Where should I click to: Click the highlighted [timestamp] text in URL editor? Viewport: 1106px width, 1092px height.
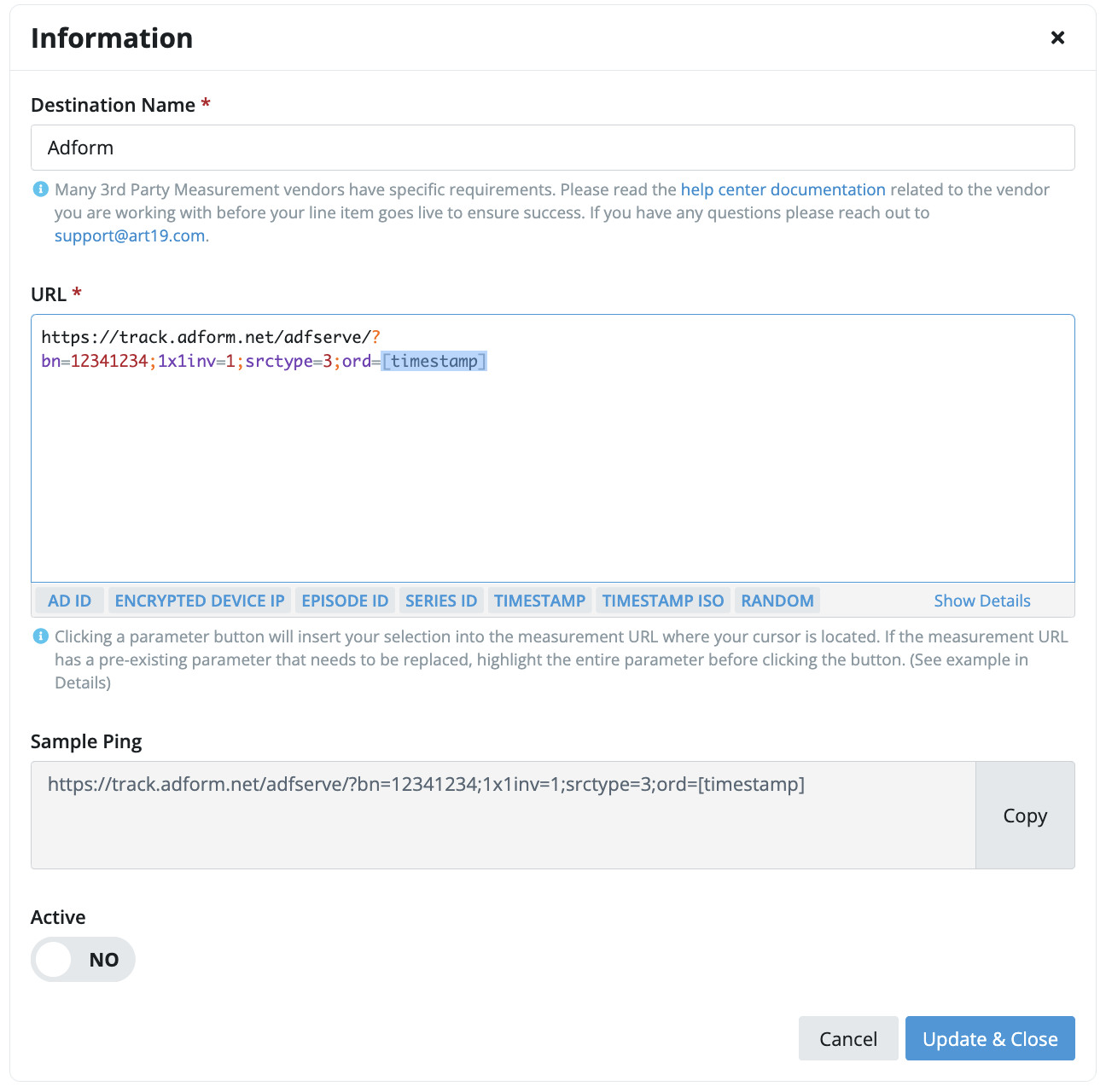click(x=434, y=361)
